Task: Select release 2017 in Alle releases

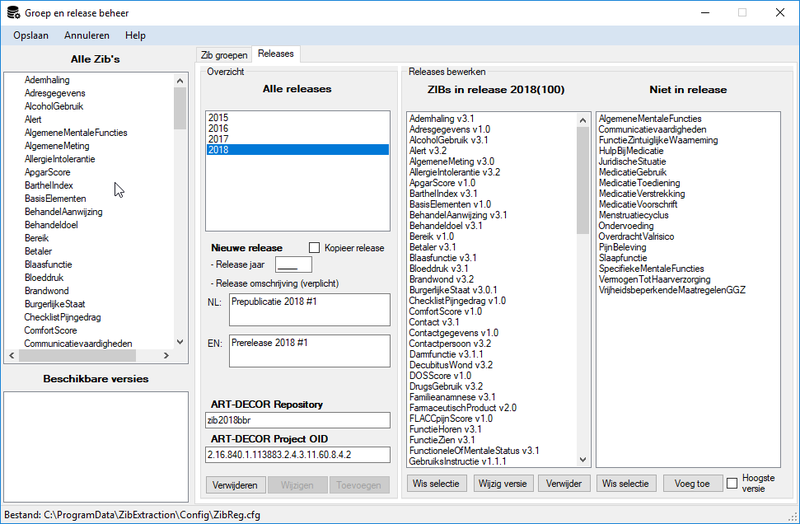Action: [298, 139]
